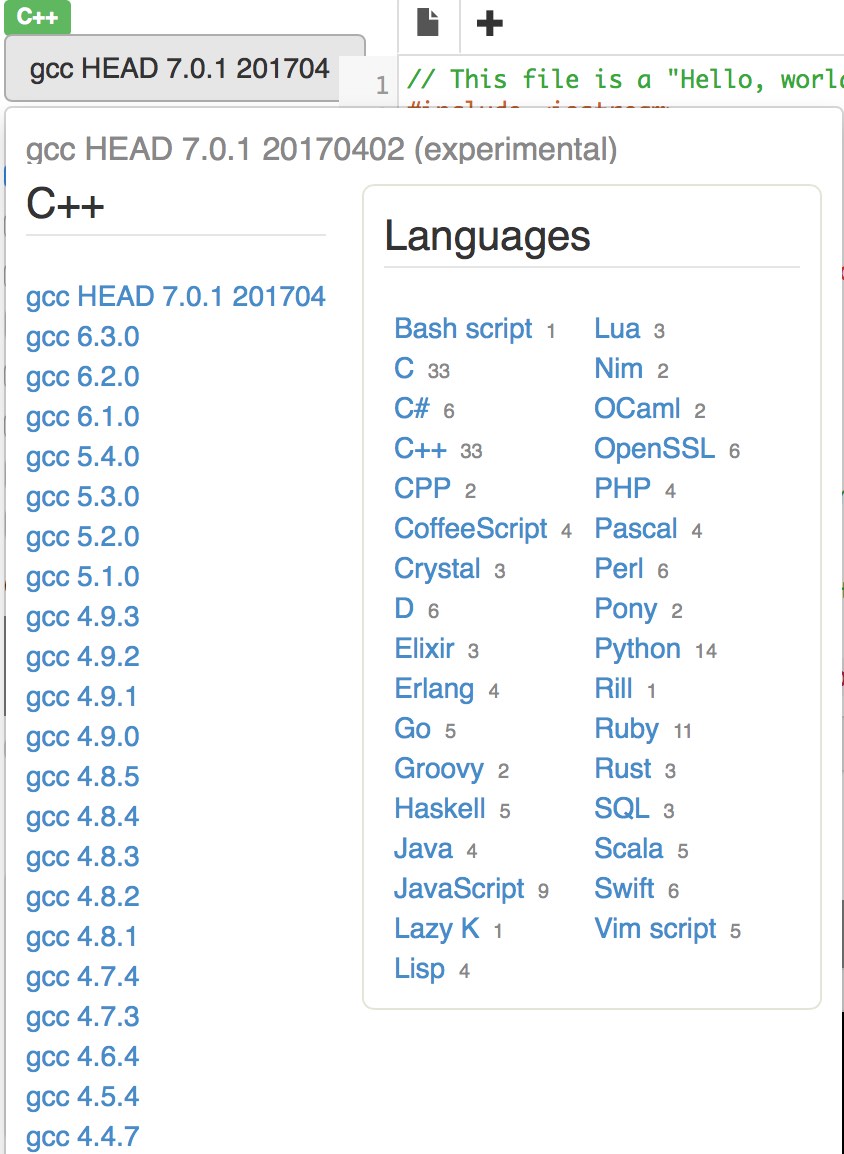Switch language to Python
The width and height of the screenshot is (844, 1154).
[x=637, y=649]
